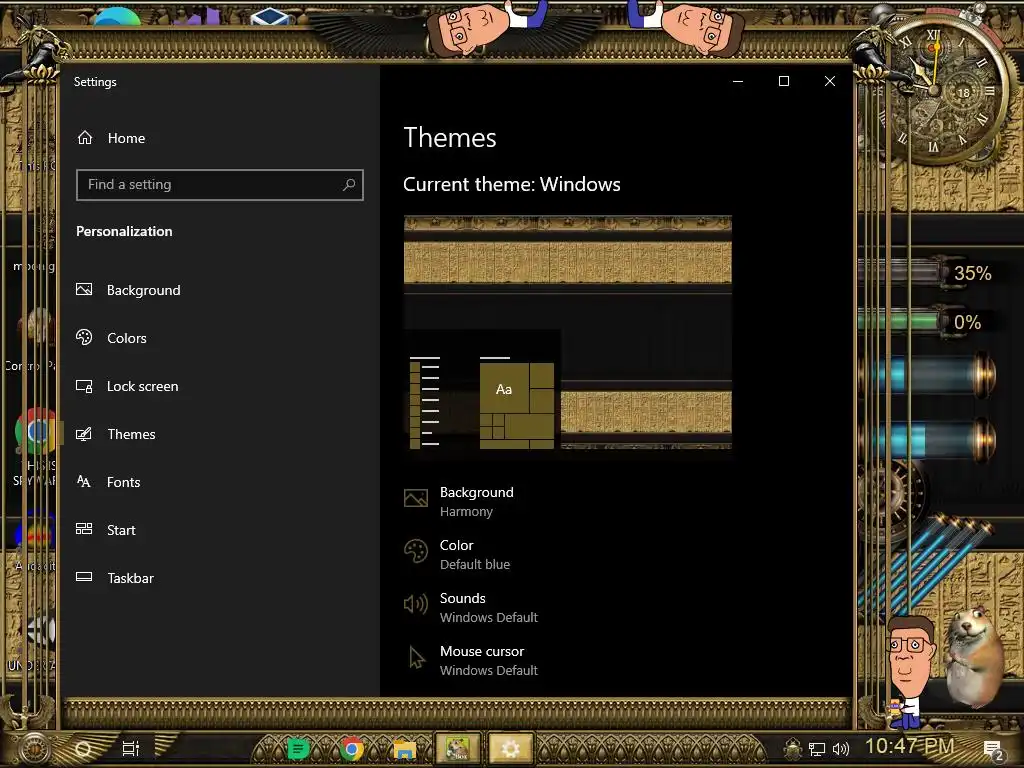The width and height of the screenshot is (1024, 768).
Task: Click the search magnifier icon in Settings
Action: [x=349, y=185]
